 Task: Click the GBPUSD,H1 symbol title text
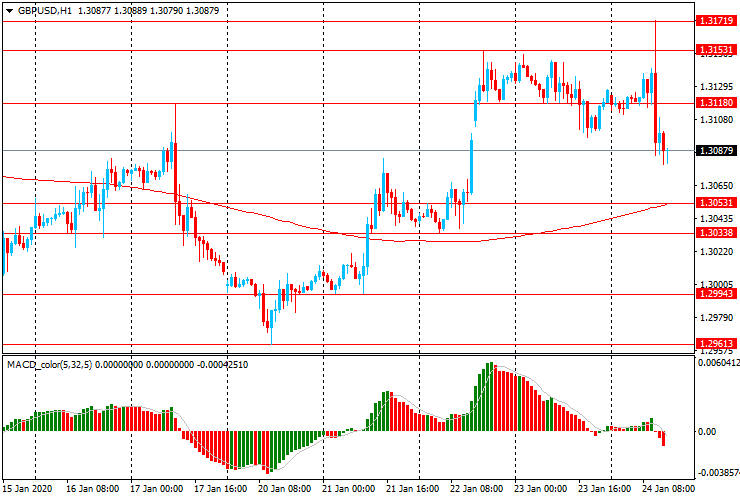click(x=45, y=10)
